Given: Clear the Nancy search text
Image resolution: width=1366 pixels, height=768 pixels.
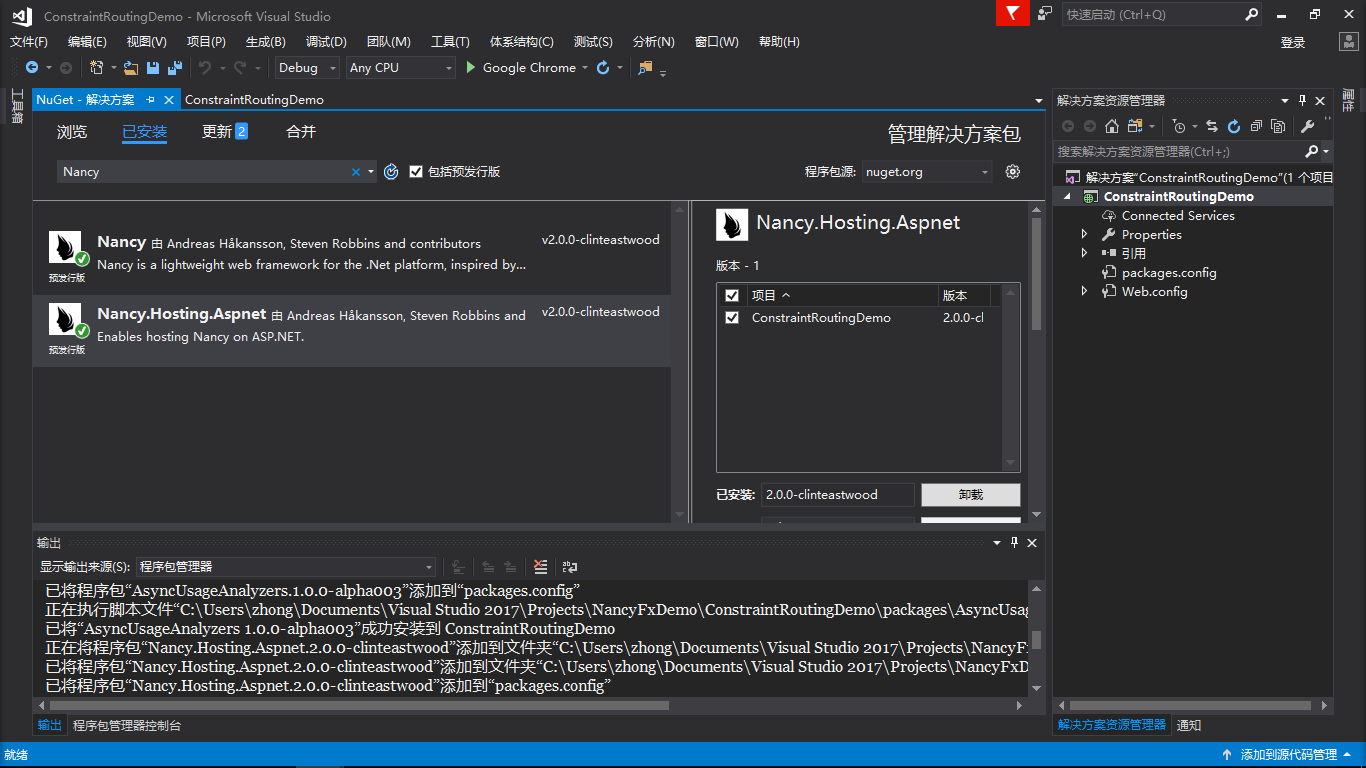Looking at the screenshot, I should 355,172.
